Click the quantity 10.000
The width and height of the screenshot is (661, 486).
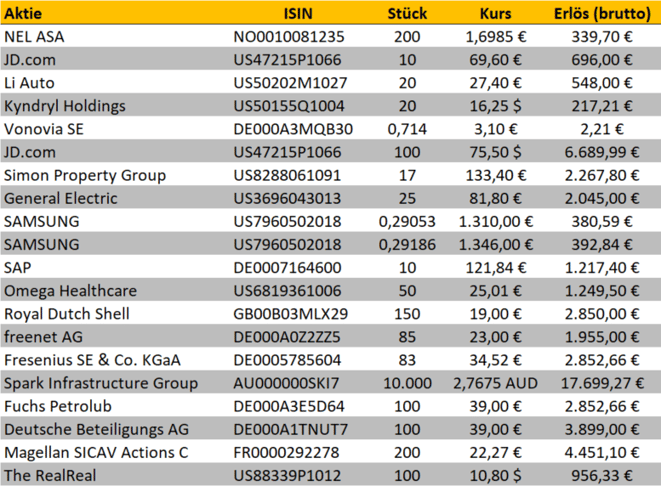(x=407, y=383)
